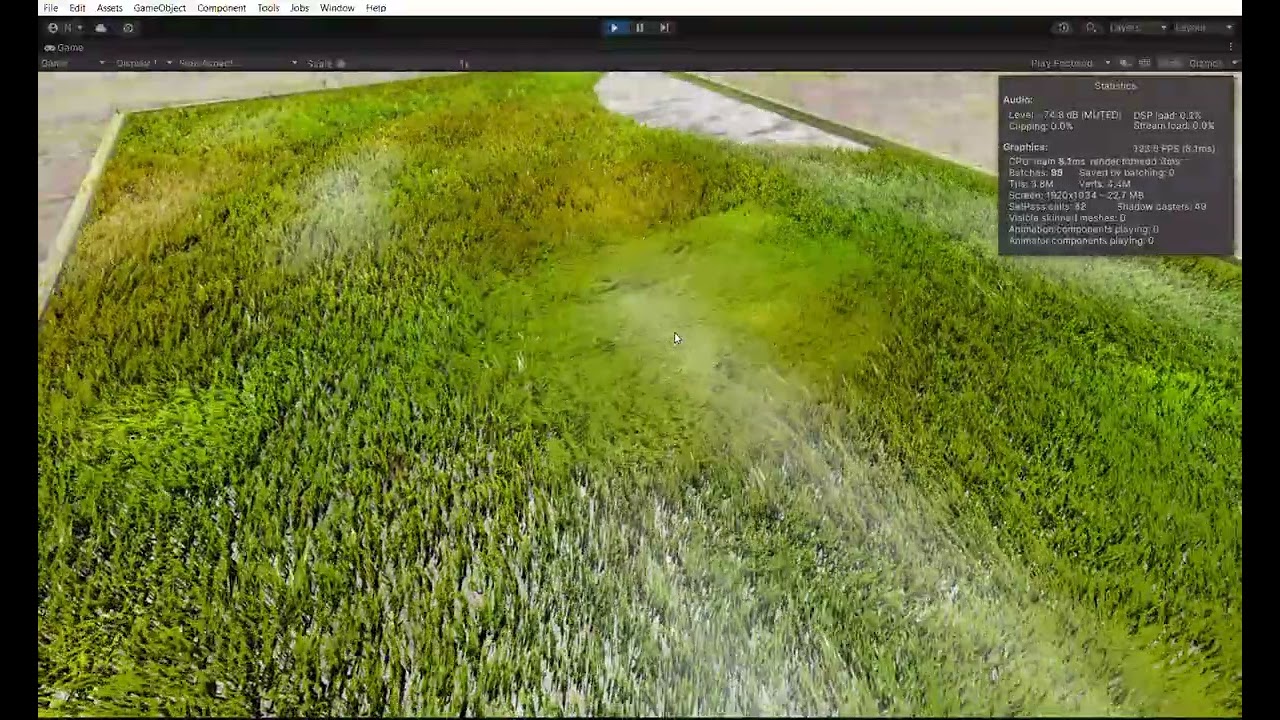Open the Tools menu

pyautogui.click(x=268, y=8)
